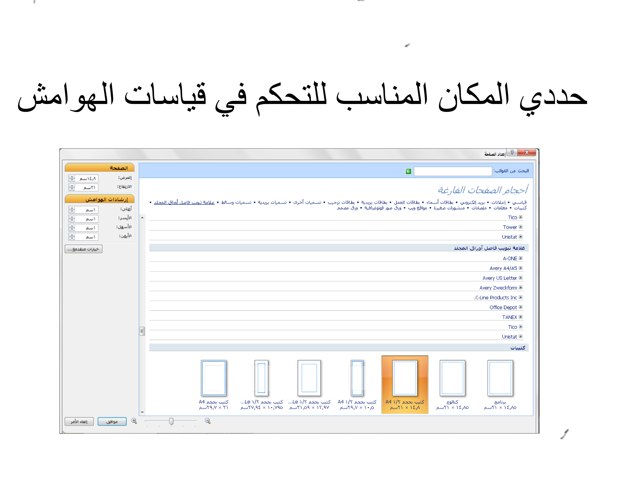The width and height of the screenshot is (640, 480).
Task: Jump to إعلانات advertisements category link
Action: pyautogui.click(x=499, y=202)
